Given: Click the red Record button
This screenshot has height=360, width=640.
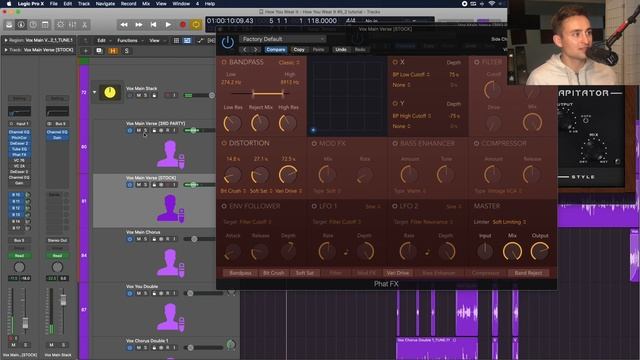Looking at the screenshot, I should point(183,25).
